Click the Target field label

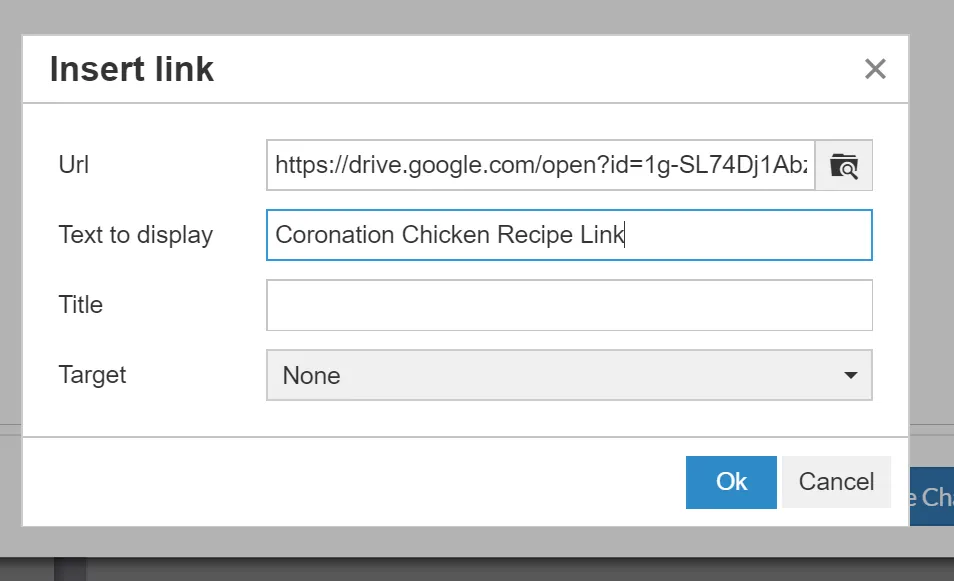point(93,375)
